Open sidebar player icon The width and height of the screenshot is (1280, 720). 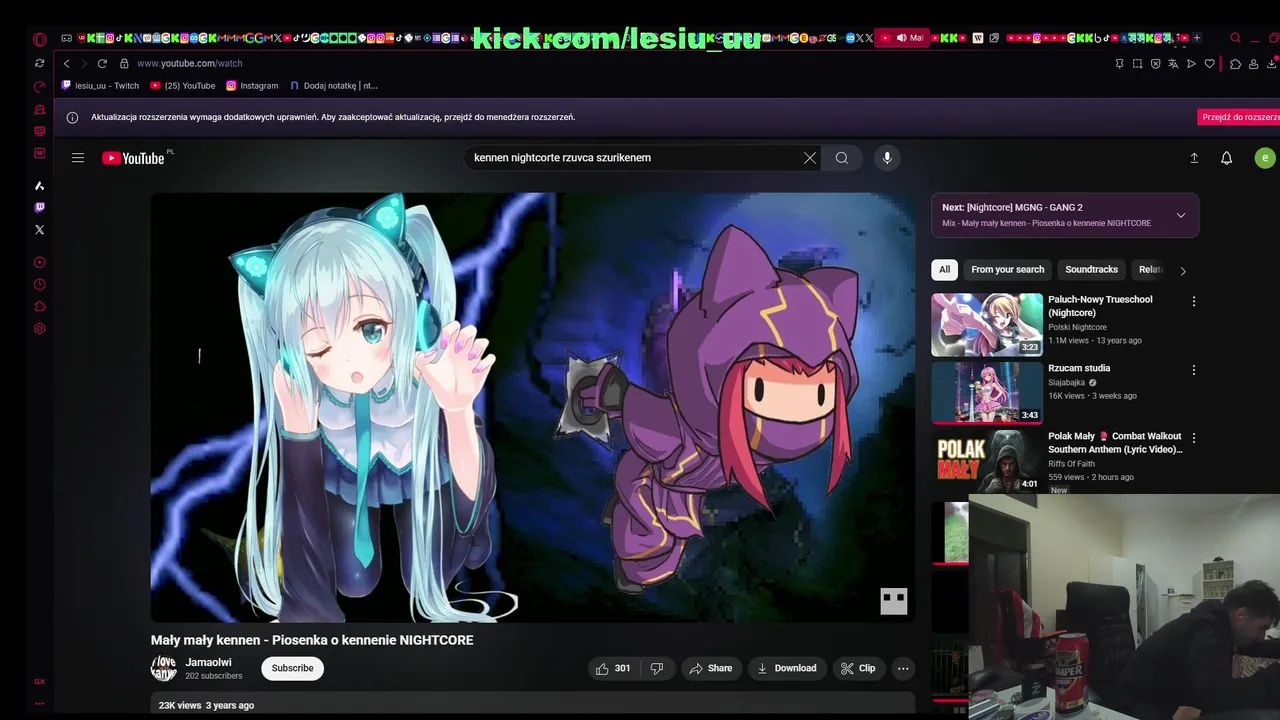click(x=40, y=263)
